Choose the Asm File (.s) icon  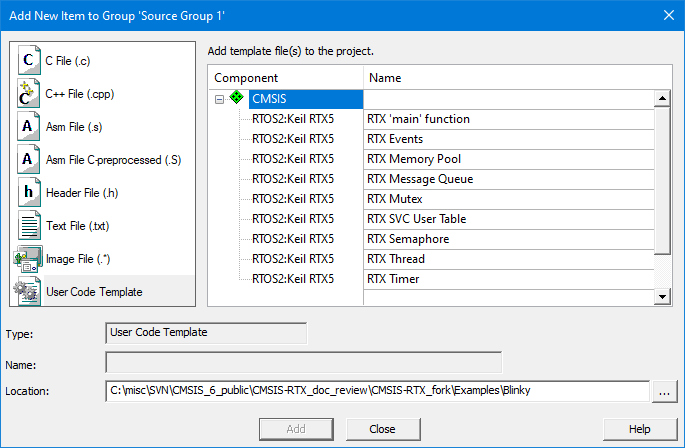click(x=29, y=126)
